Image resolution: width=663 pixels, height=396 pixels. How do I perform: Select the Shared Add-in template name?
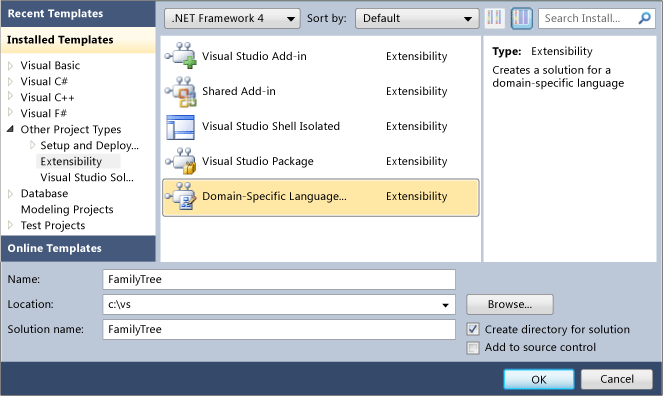pyautogui.click(x=238, y=91)
